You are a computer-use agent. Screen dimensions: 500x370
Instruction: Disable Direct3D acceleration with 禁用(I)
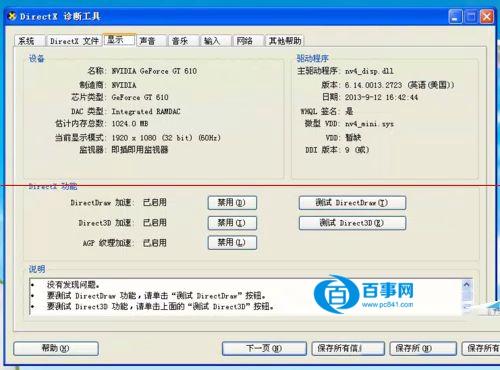(232, 223)
